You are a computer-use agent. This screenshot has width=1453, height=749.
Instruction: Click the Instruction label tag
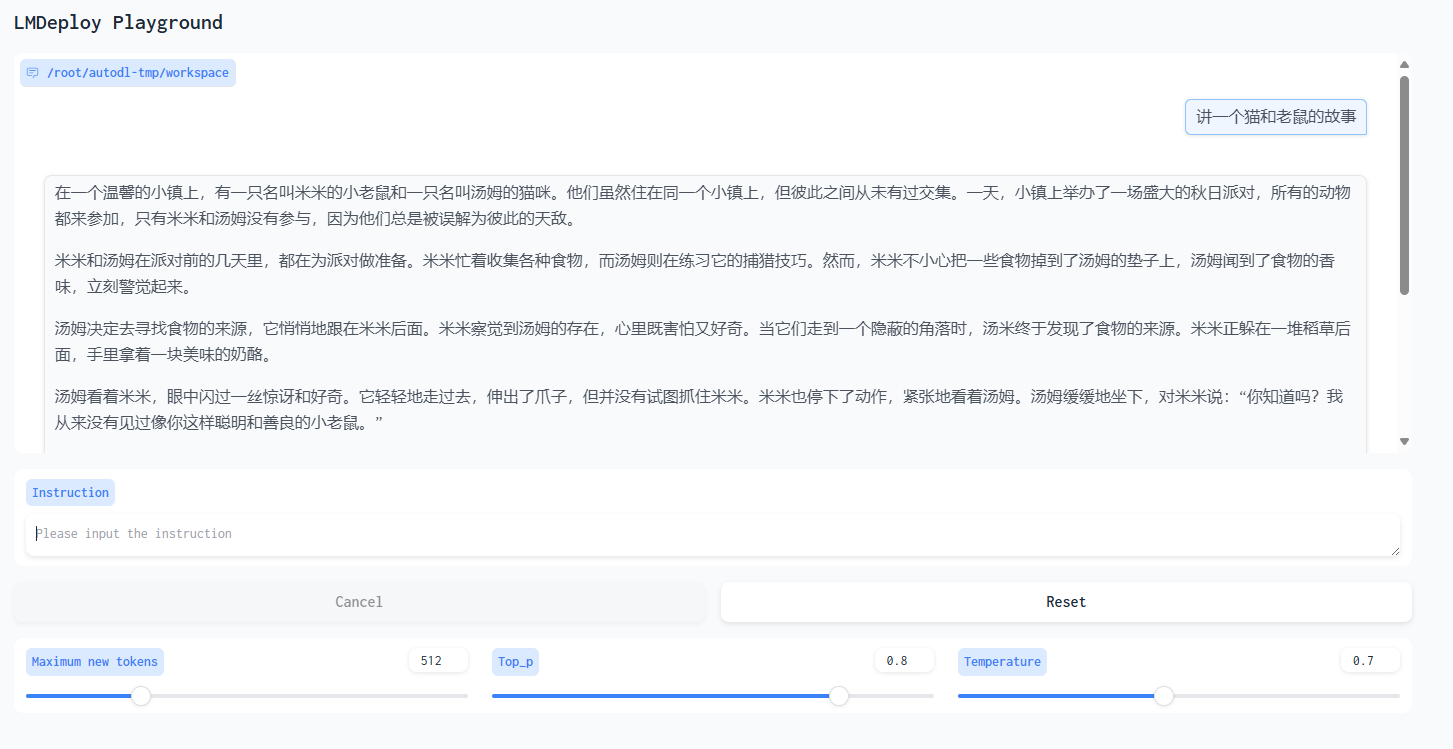70,493
